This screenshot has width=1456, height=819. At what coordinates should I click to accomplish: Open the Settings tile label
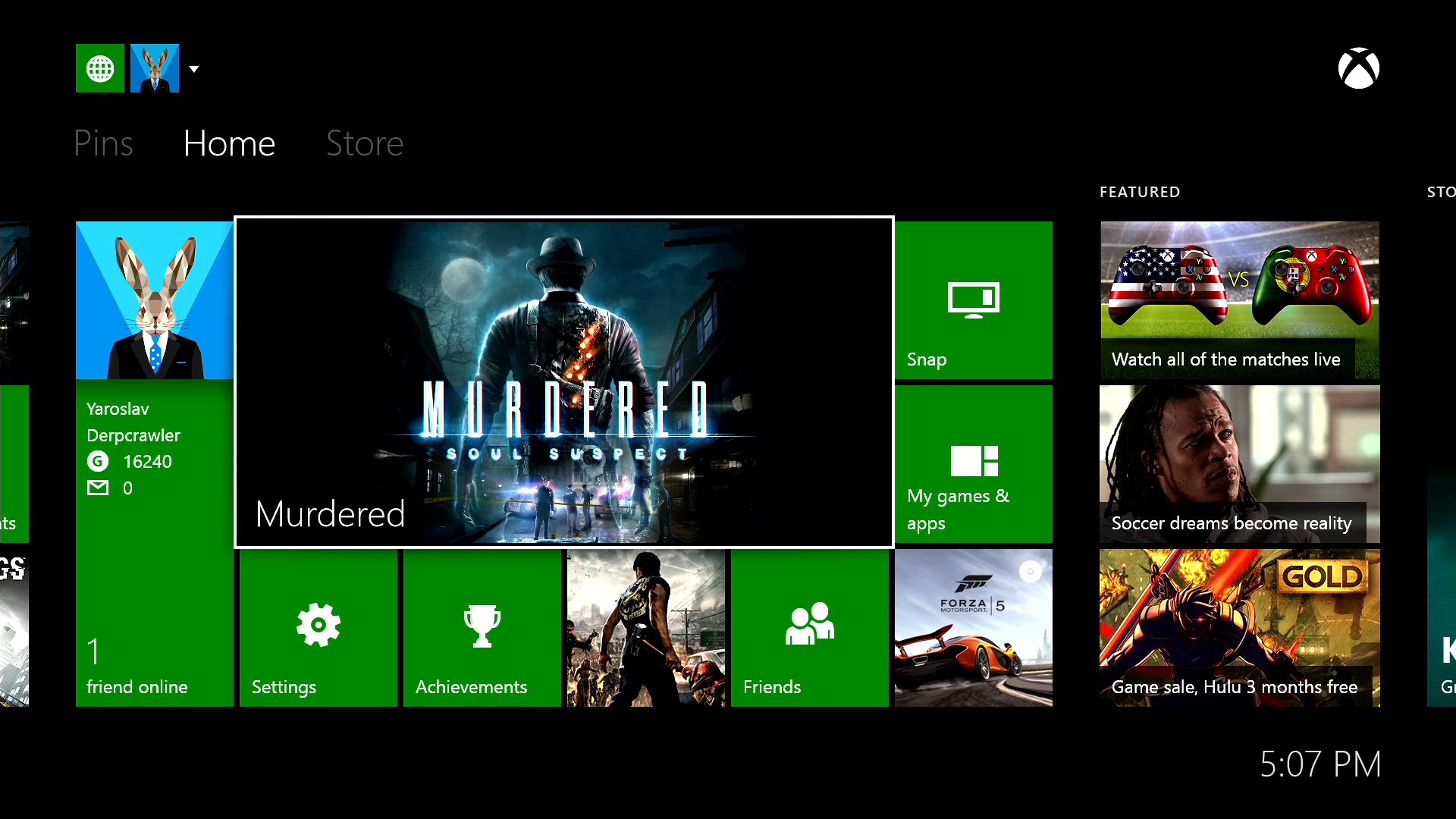[x=284, y=687]
